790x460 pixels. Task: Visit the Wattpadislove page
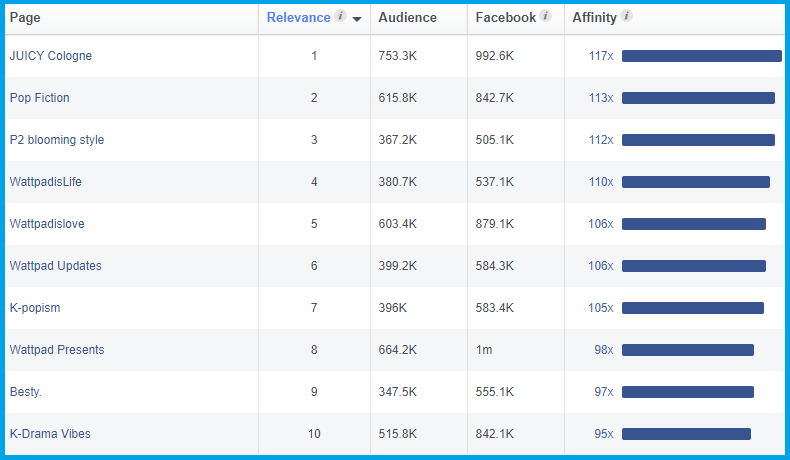47,224
